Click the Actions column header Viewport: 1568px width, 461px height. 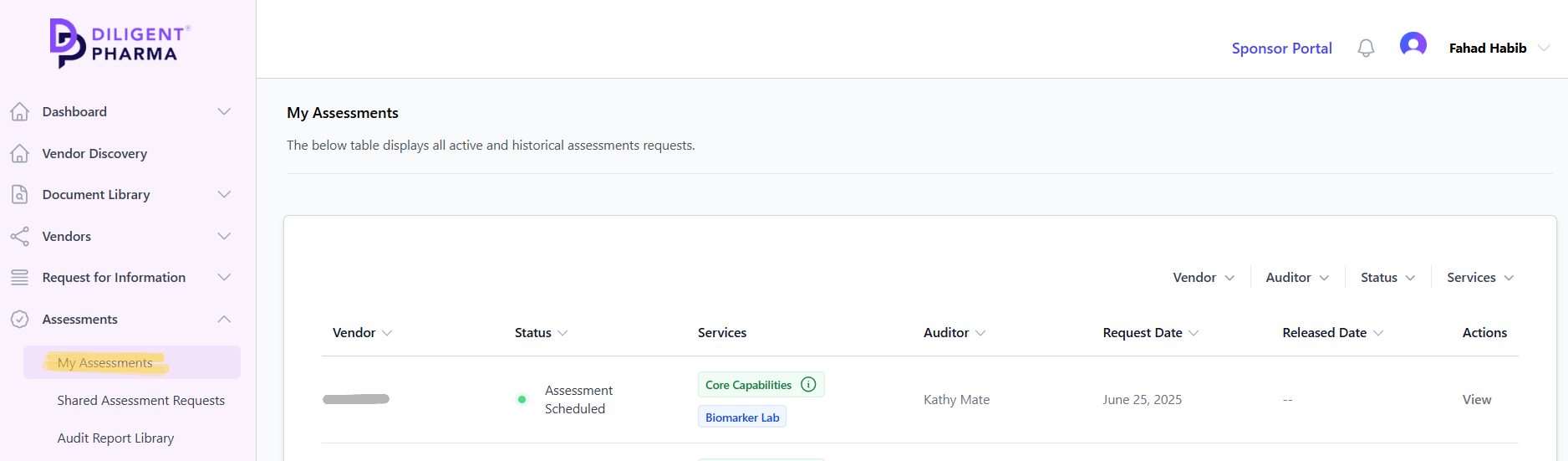[1484, 333]
